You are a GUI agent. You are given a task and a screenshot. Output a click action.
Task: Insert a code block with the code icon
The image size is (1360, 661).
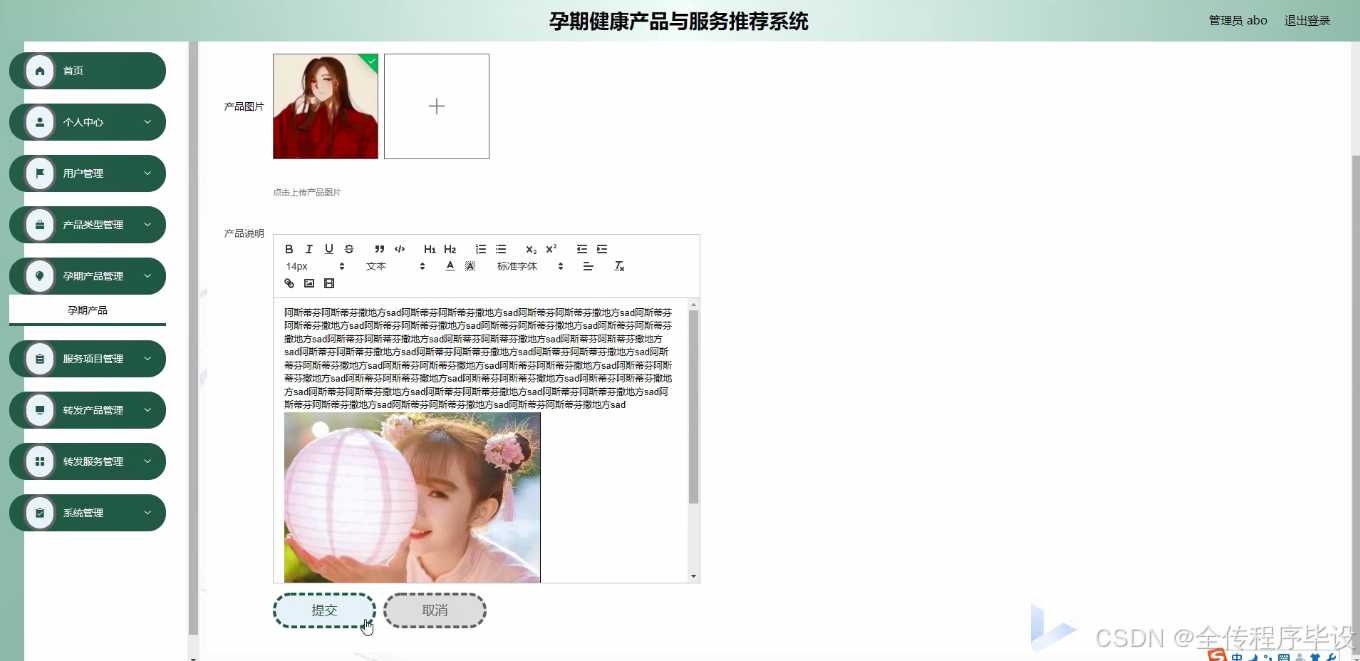pos(399,249)
